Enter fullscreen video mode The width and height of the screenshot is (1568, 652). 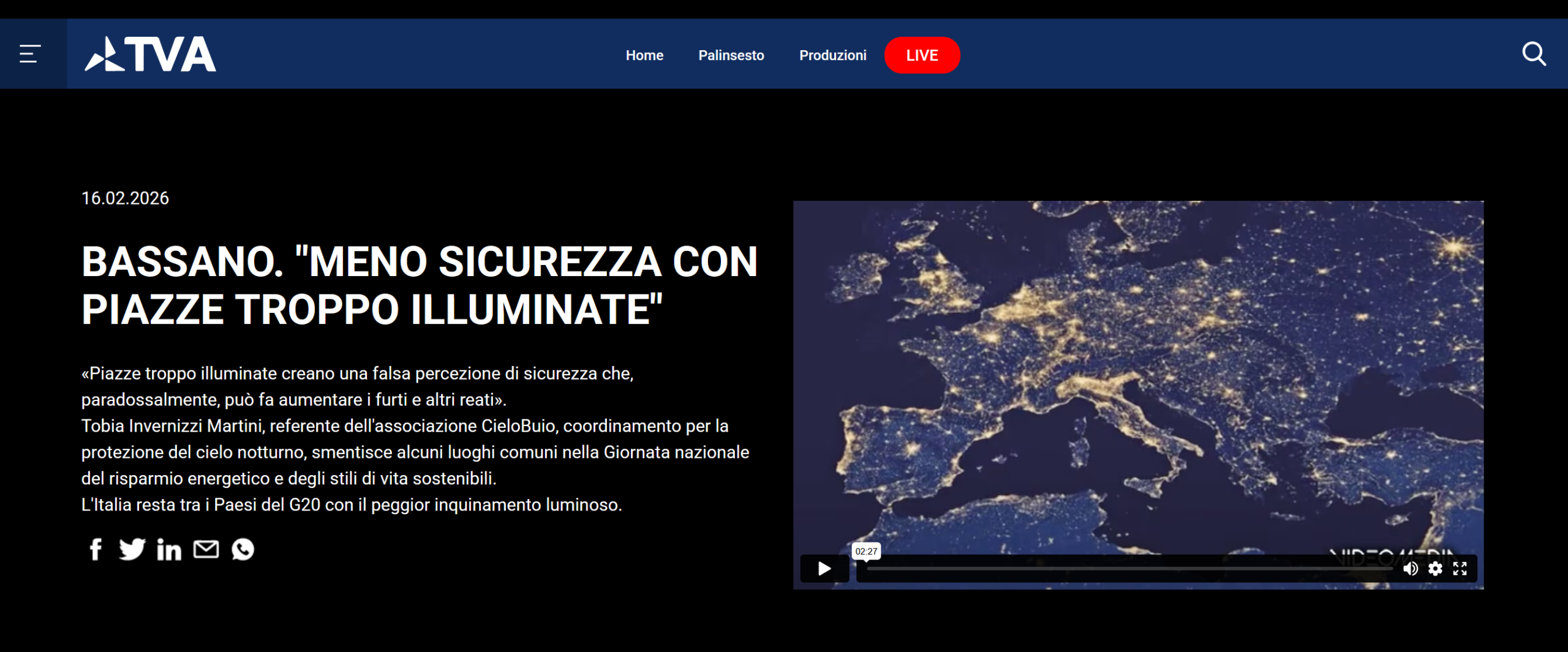coord(1460,569)
